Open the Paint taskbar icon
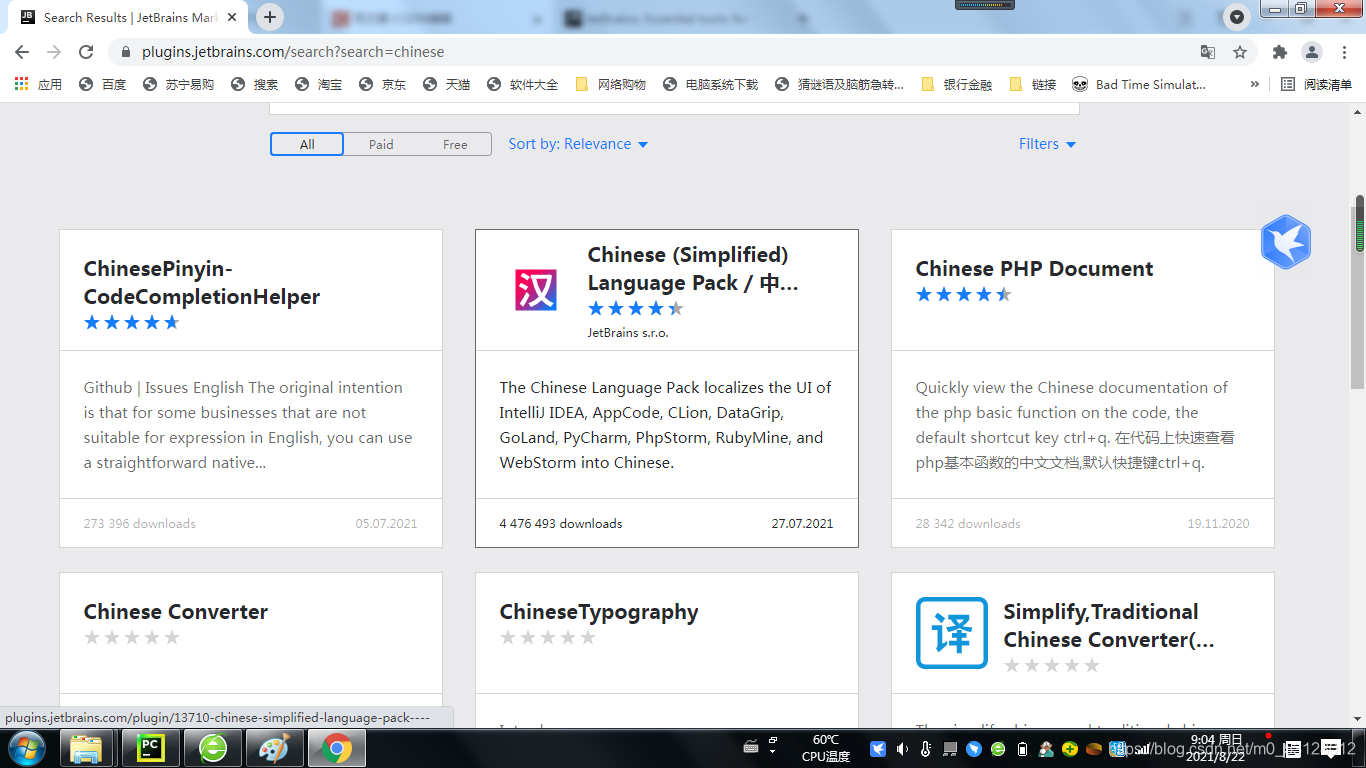This screenshot has height=768, width=1366. pos(274,748)
